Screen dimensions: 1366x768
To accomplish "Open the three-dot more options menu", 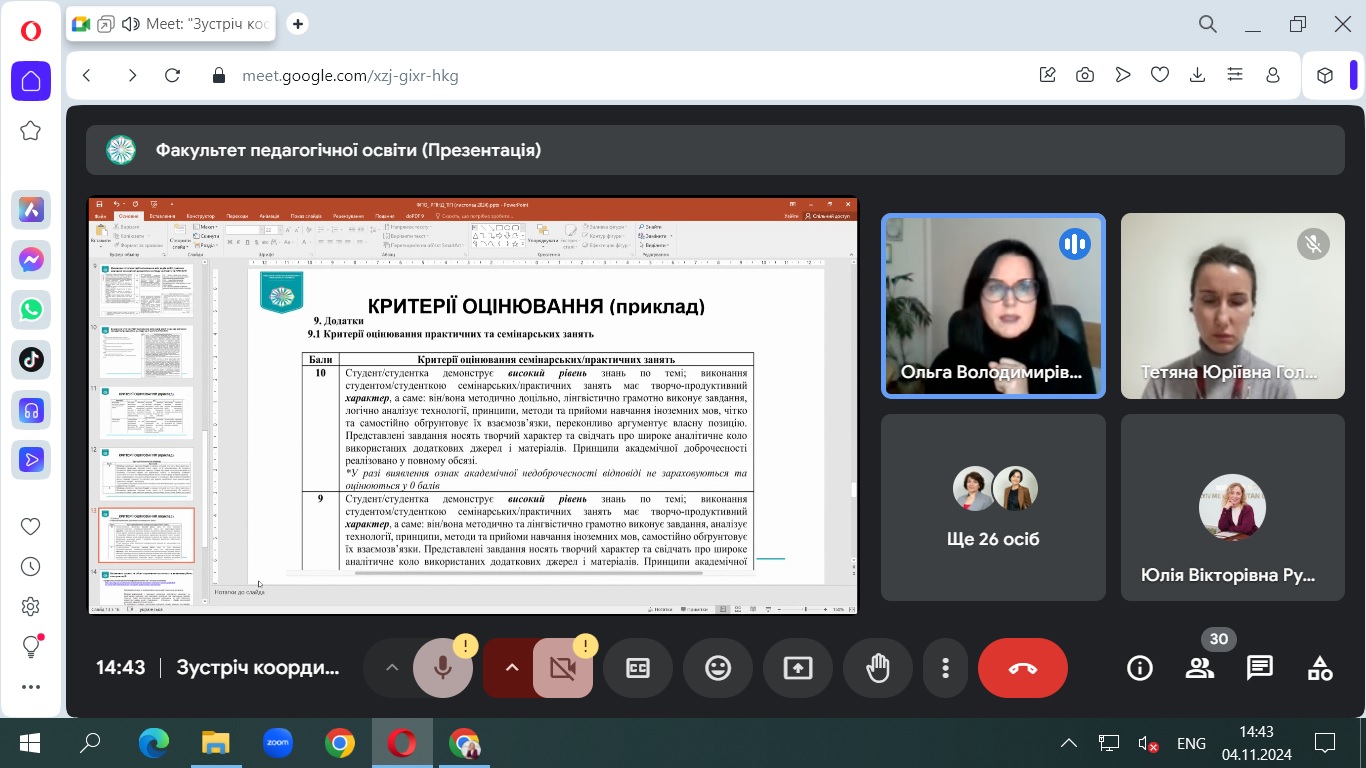I will coord(945,668).
